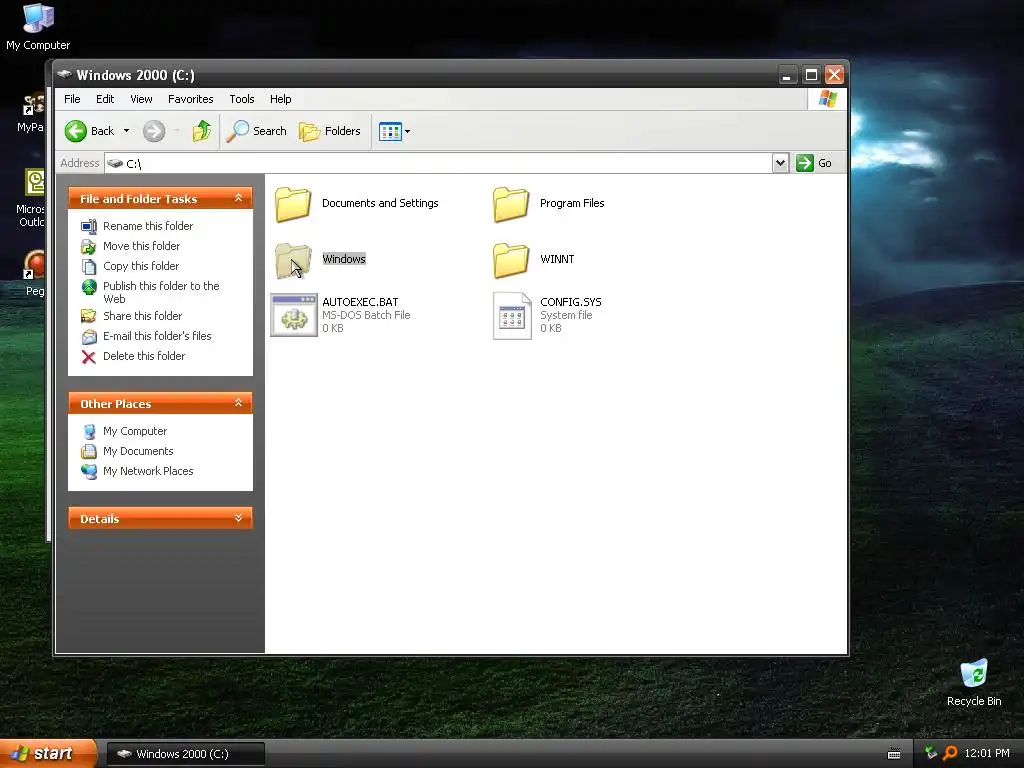The image size is (1024, 768).
Task: Open the Tools menu
Action: pyautogui.click(x=242, y=99)
